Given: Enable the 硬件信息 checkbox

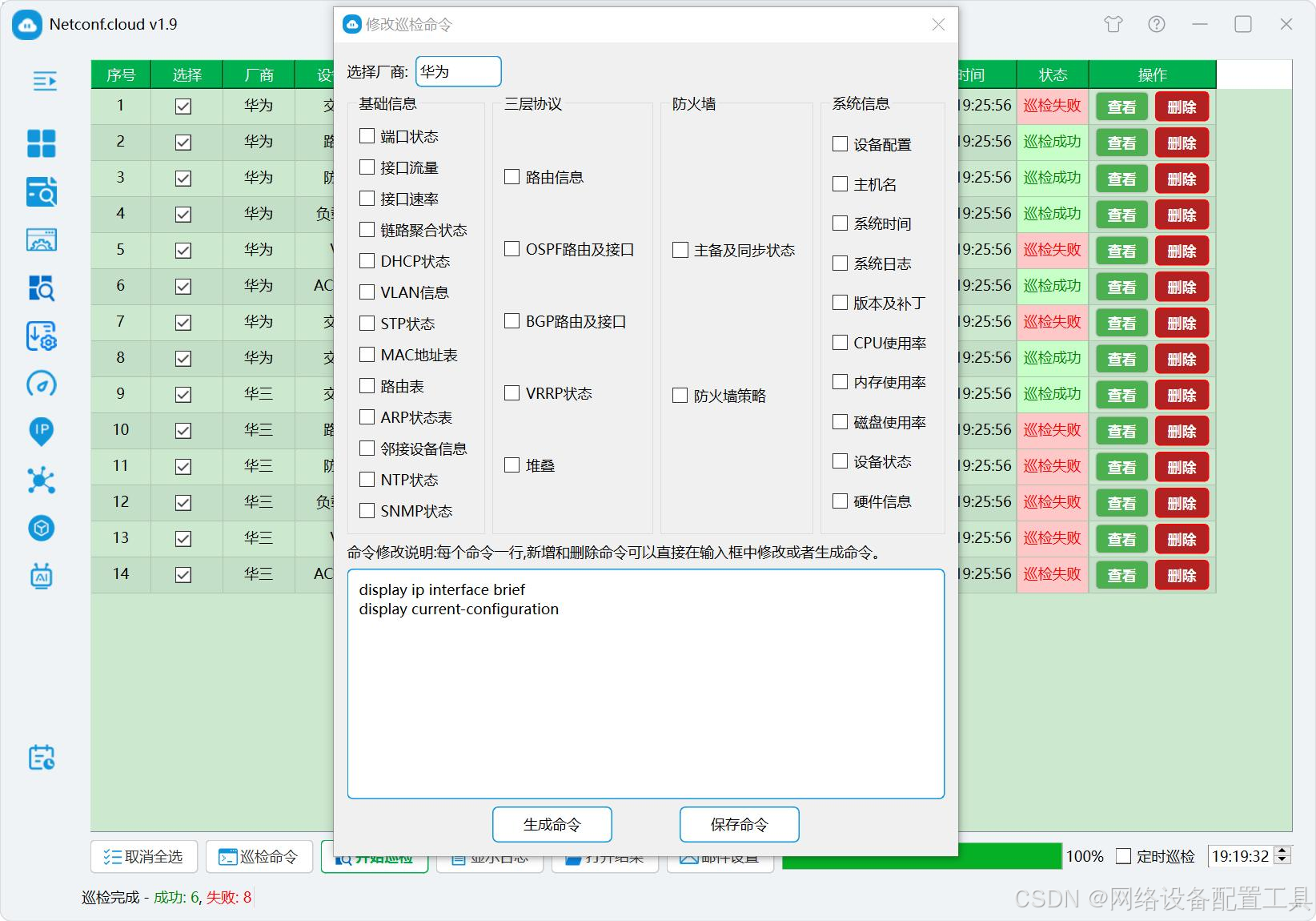Looking at the screenshot, I should pyautogui.click(x=840, y=501).
